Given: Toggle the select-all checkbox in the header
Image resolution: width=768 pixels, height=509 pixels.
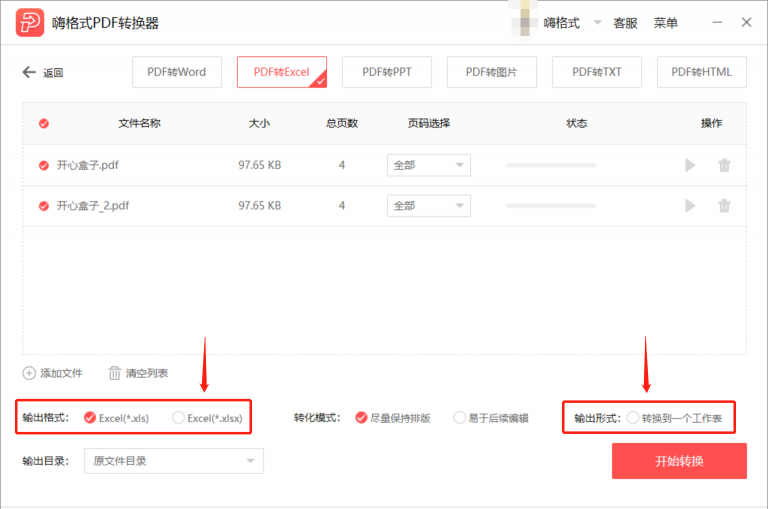Looking at the screenshot, I should [44, 123].
